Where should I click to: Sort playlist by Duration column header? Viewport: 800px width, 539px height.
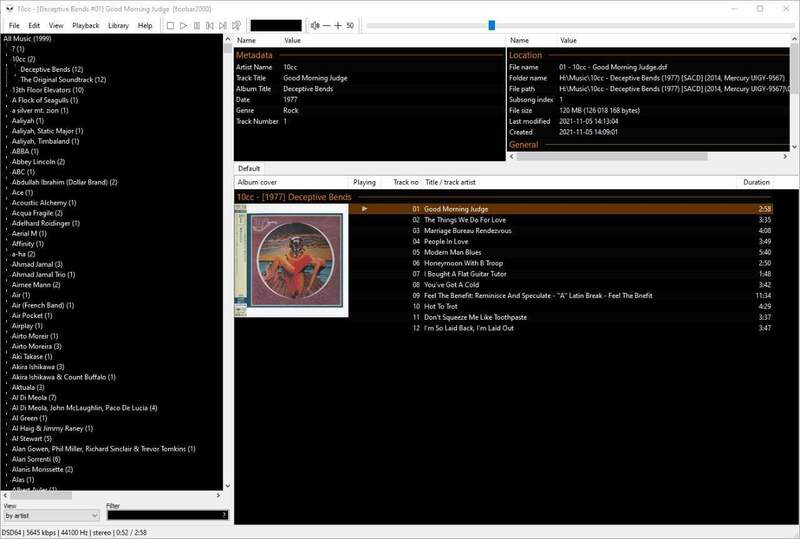757,183
